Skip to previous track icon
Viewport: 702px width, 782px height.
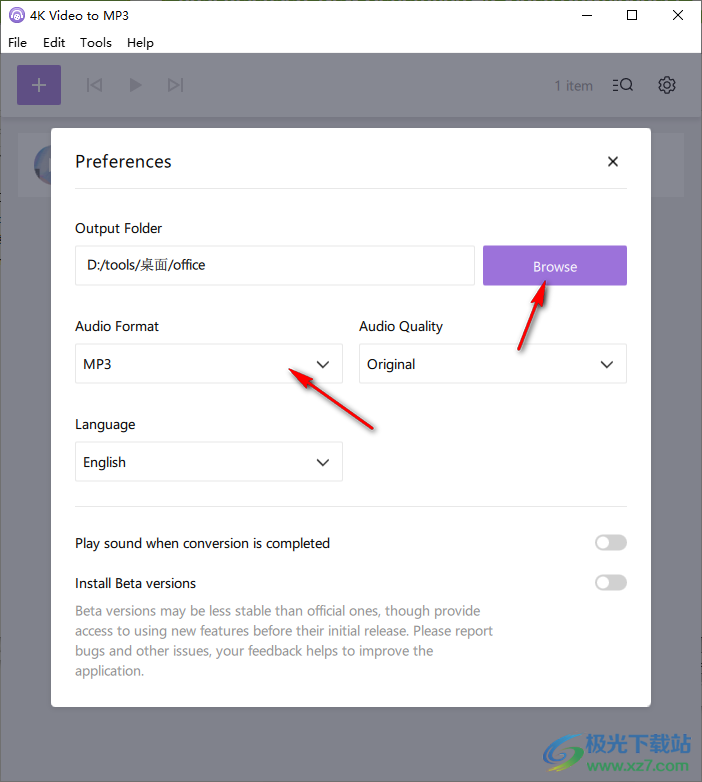(x=94, y=85)
